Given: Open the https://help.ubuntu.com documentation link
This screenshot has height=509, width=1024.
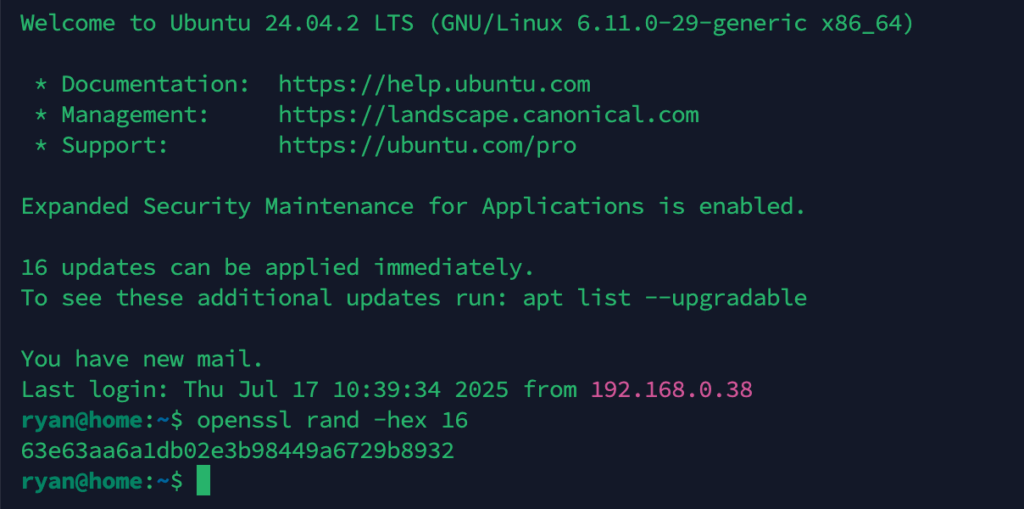Looking at the screenshot, I should 434,84.
